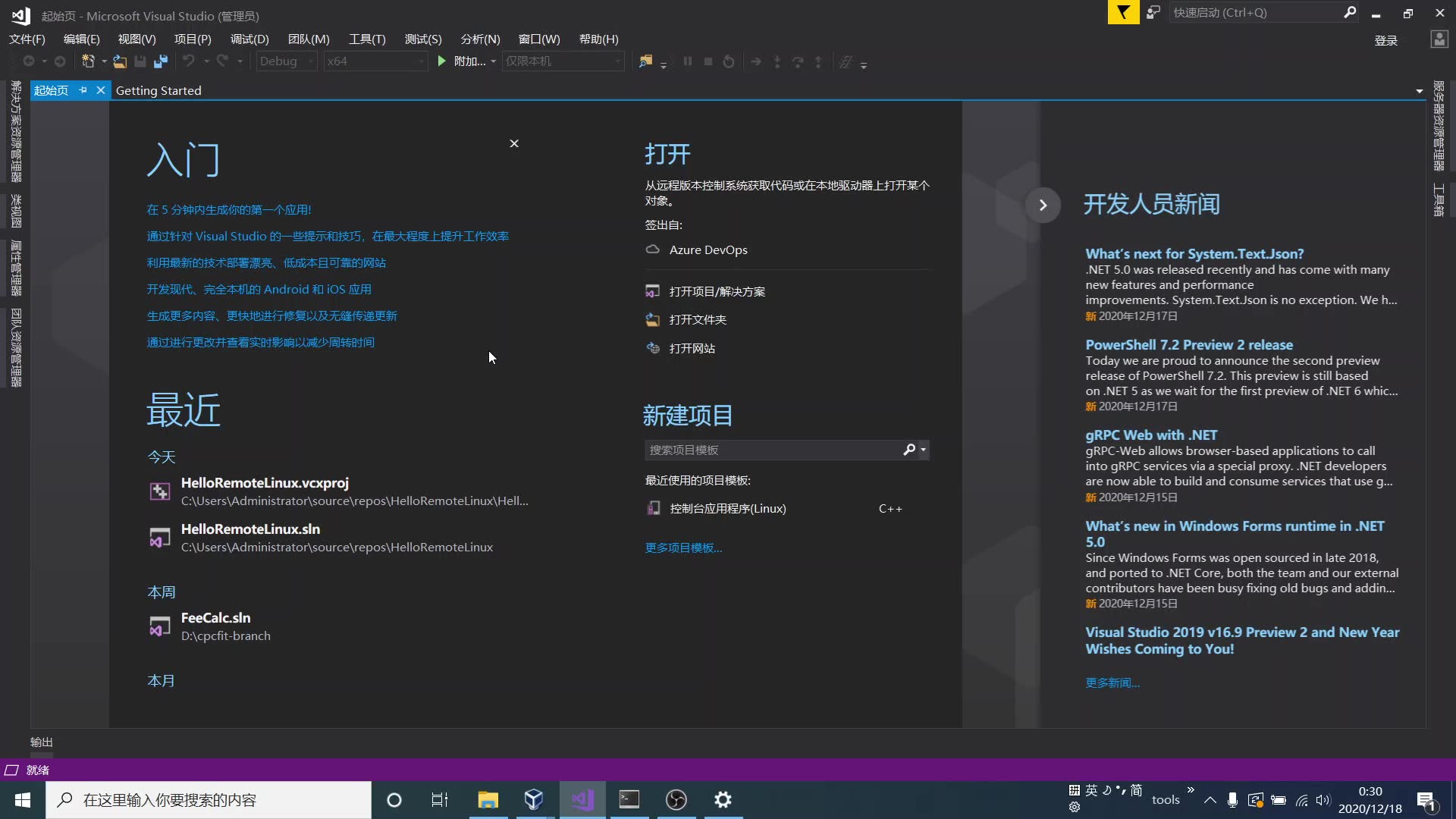Image resolution: width=1456 pixels, height=819 pixels.
Task: Click the 登录 sign-in link
Action: (1385, 40)
